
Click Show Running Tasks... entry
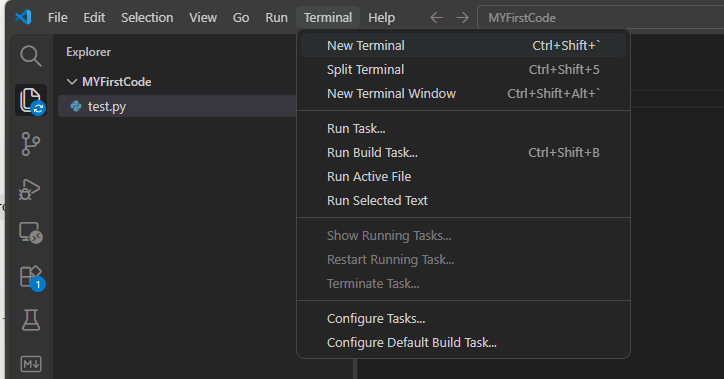pos(464,235)
